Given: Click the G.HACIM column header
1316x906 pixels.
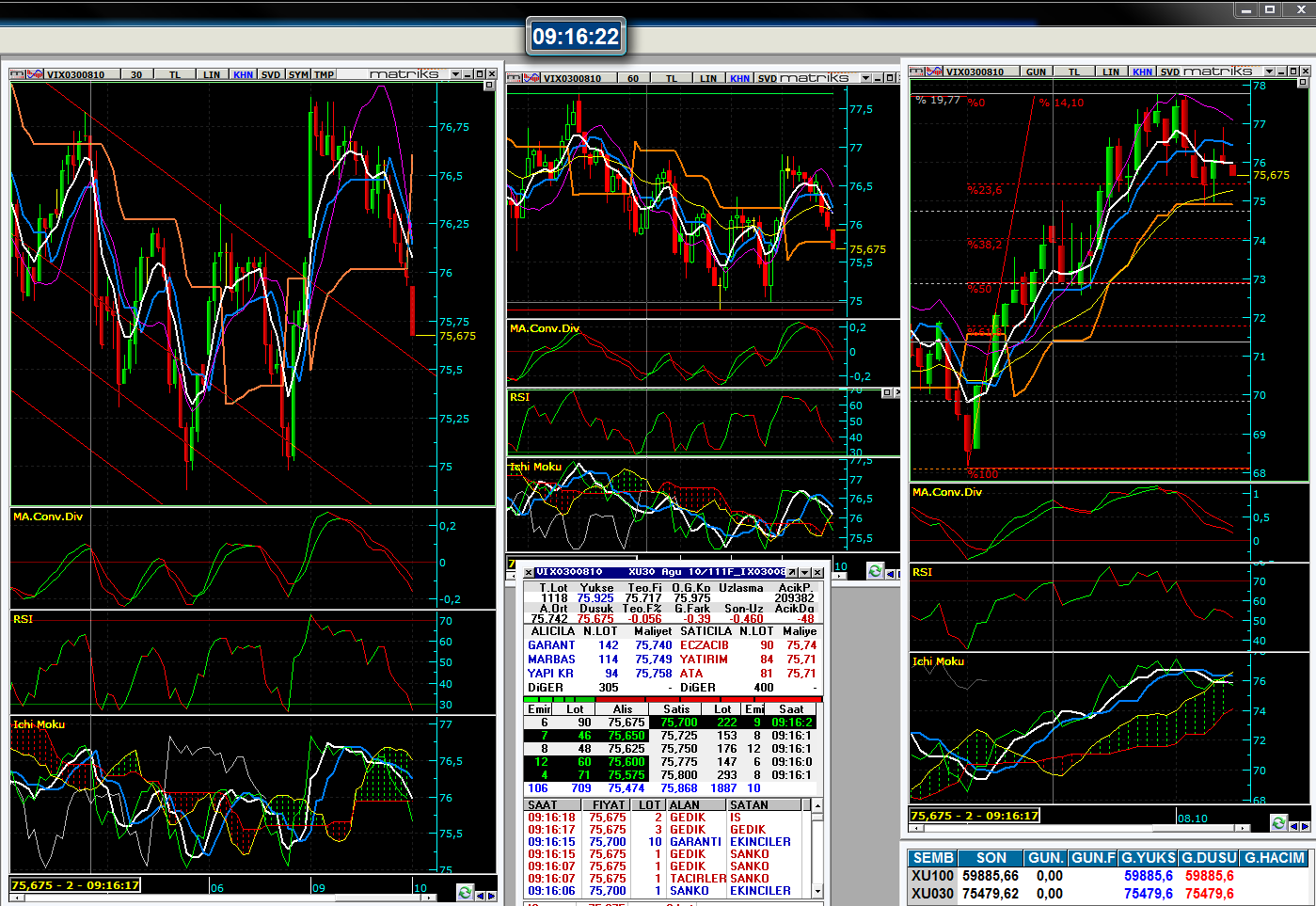Looking at the screenshot, I should 1275,858.
